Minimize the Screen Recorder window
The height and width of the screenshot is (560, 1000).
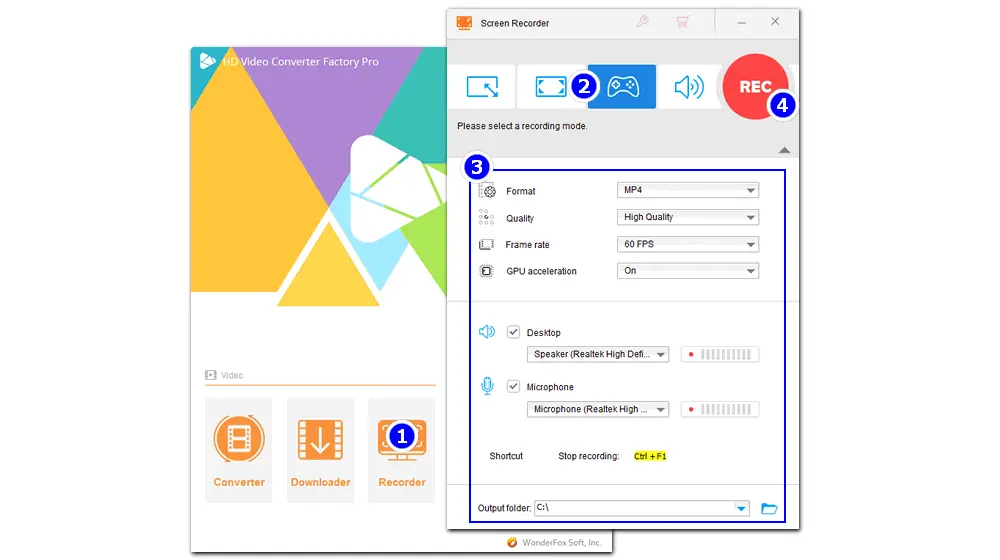point(741,22)
